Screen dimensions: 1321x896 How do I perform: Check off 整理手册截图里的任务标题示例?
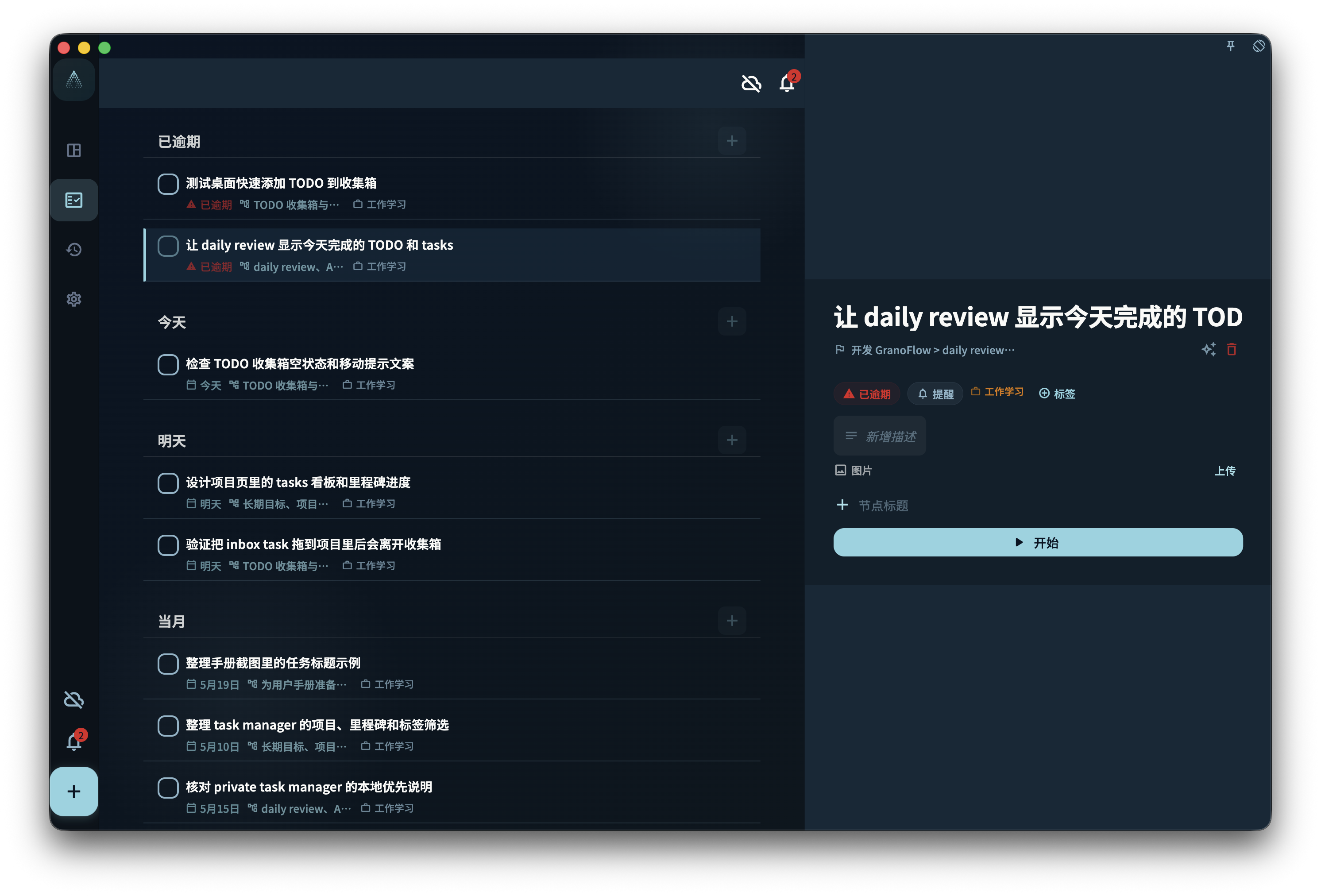point(168,664)
